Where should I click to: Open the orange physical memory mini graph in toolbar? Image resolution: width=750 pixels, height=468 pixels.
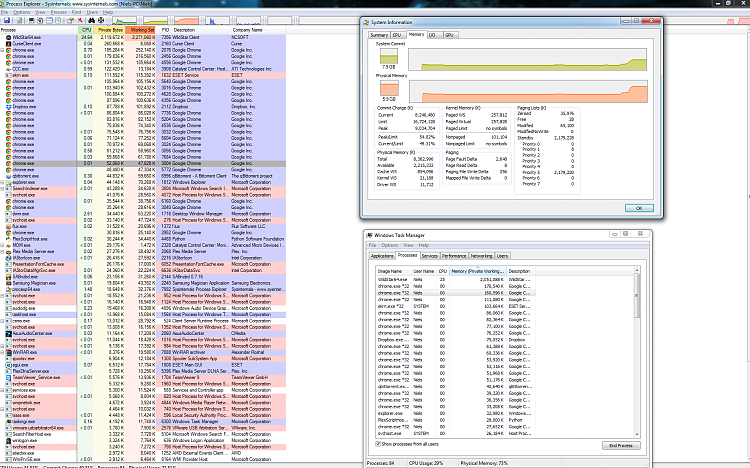point(187,21)
